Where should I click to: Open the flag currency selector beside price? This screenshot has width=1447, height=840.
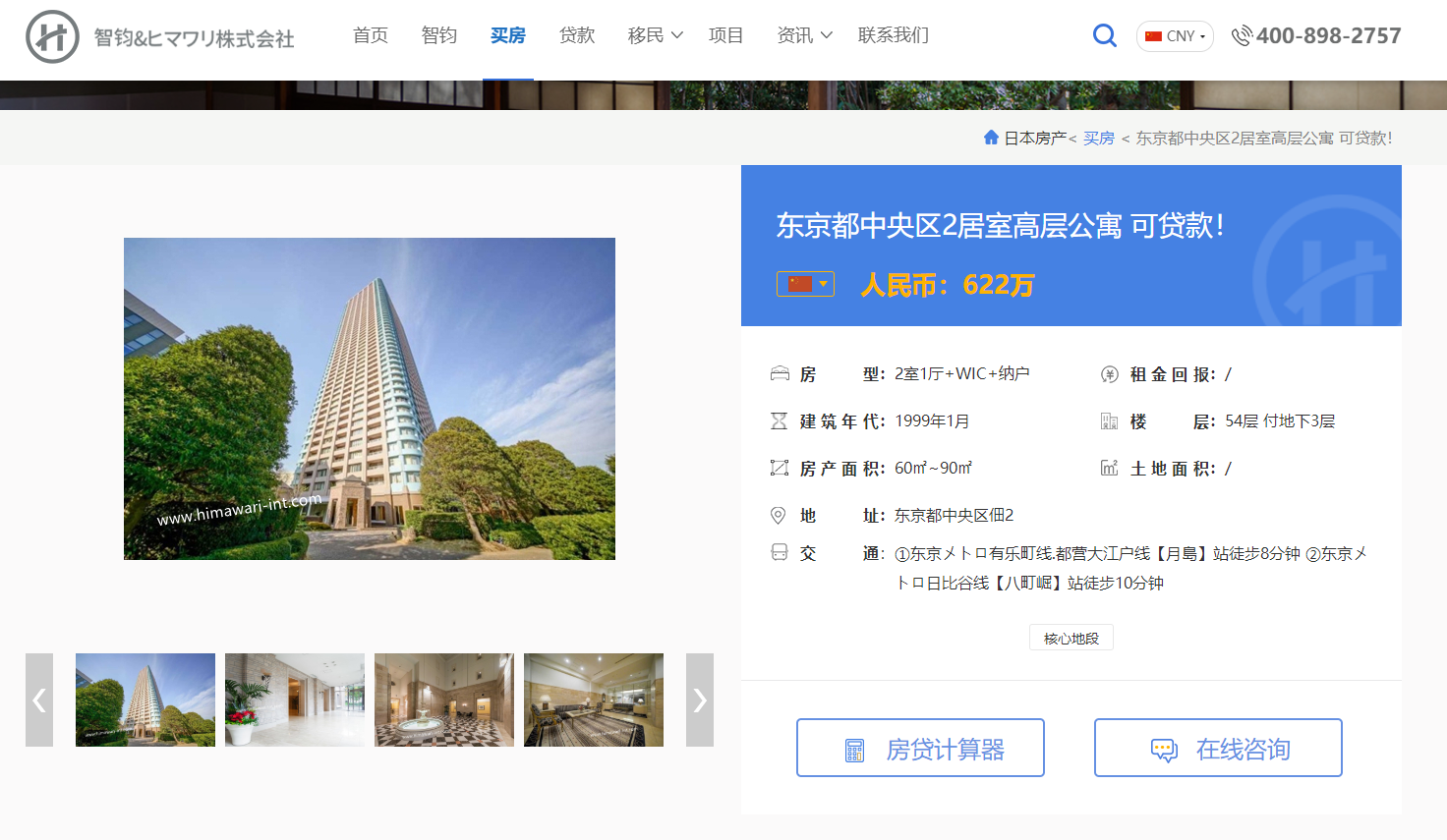(805, 284)
